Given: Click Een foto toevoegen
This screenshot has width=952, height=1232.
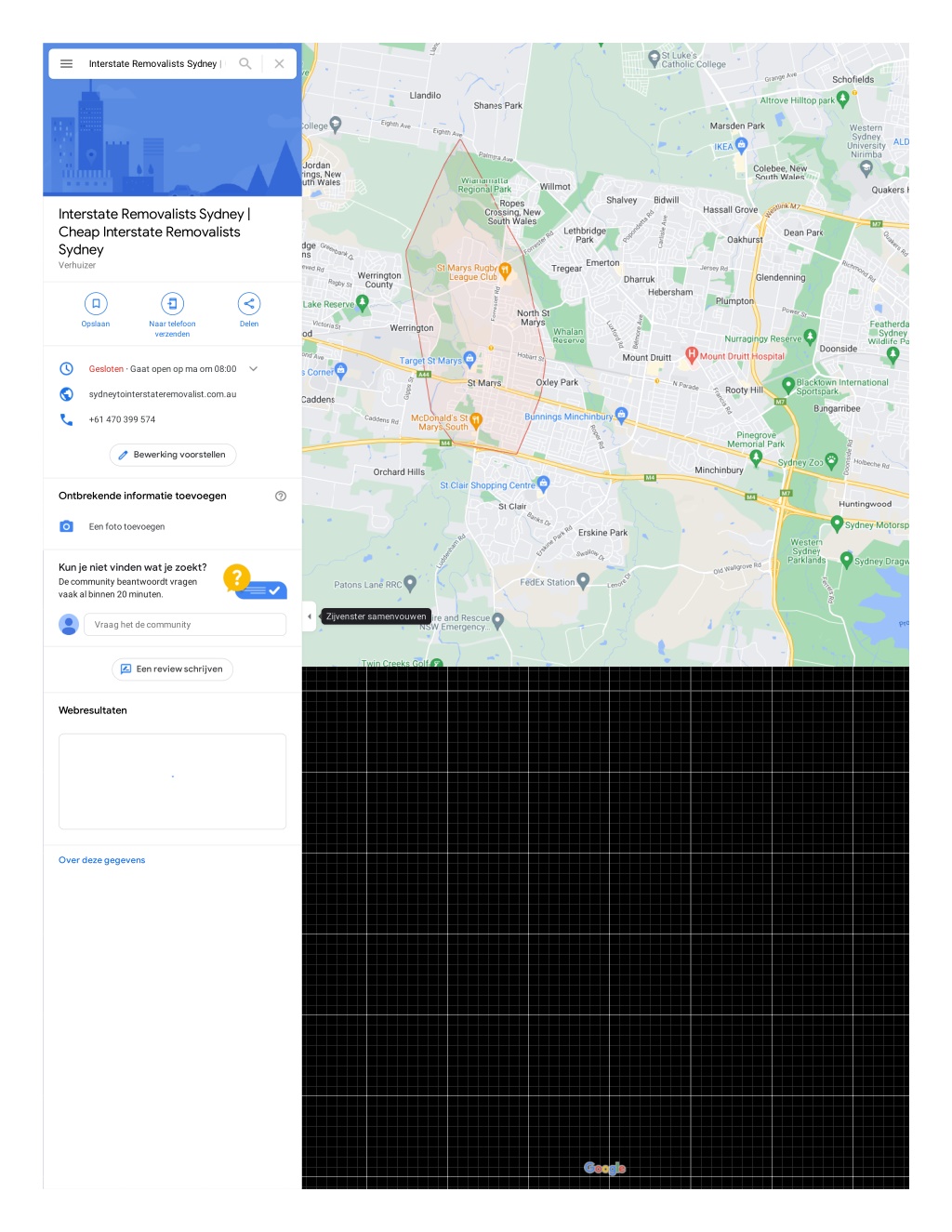Looking at the screenshot, I should pos(126,526).
